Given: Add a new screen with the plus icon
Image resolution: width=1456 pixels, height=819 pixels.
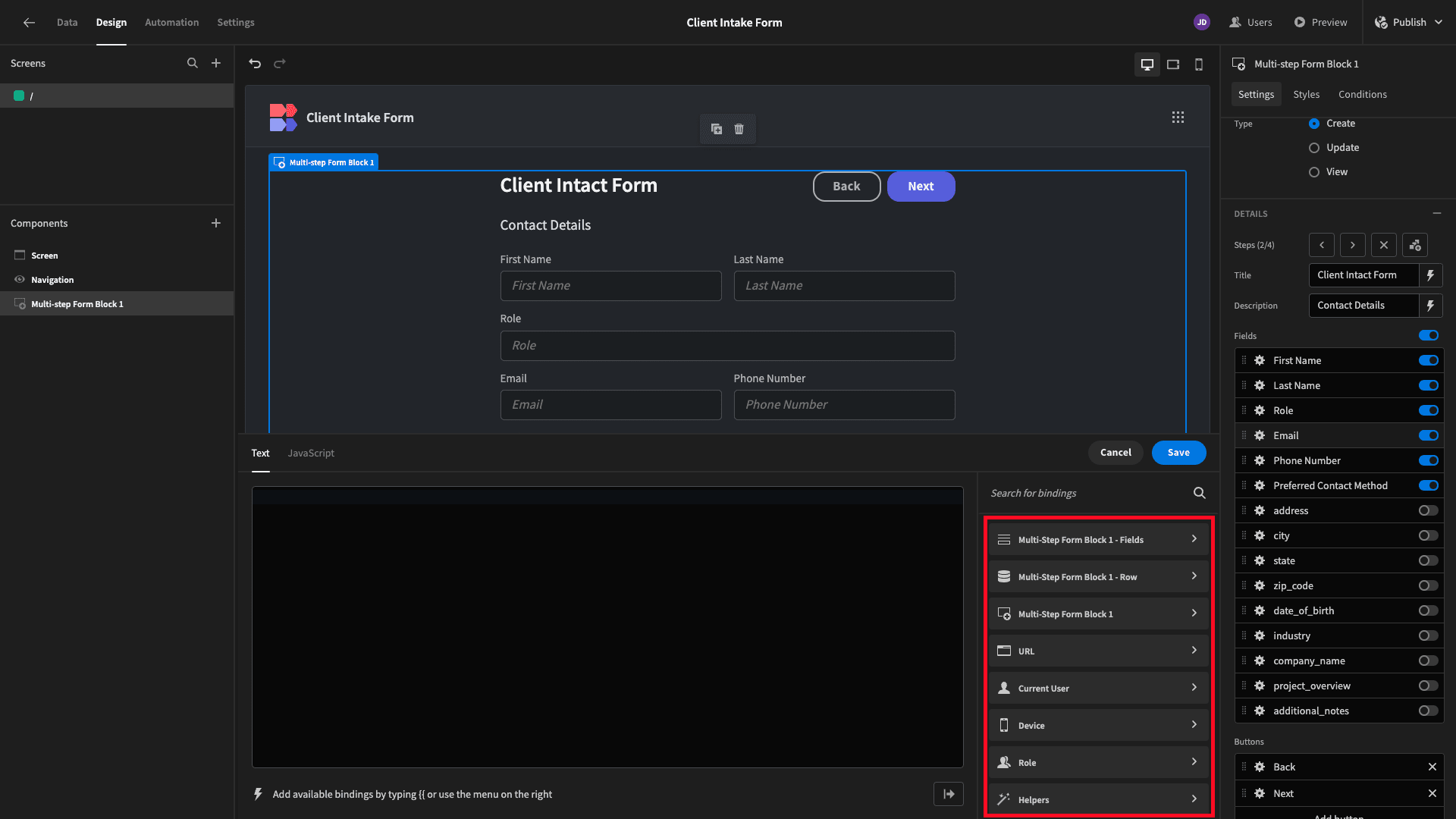Looking at the screenshot, I should 216,64.
